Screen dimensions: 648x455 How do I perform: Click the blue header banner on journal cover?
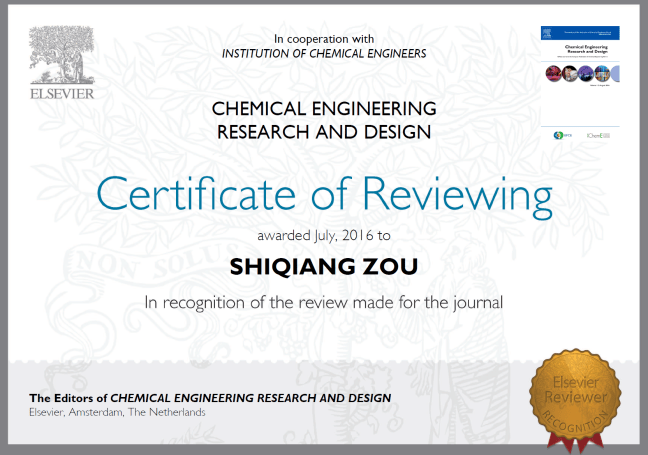click(578, 33)
